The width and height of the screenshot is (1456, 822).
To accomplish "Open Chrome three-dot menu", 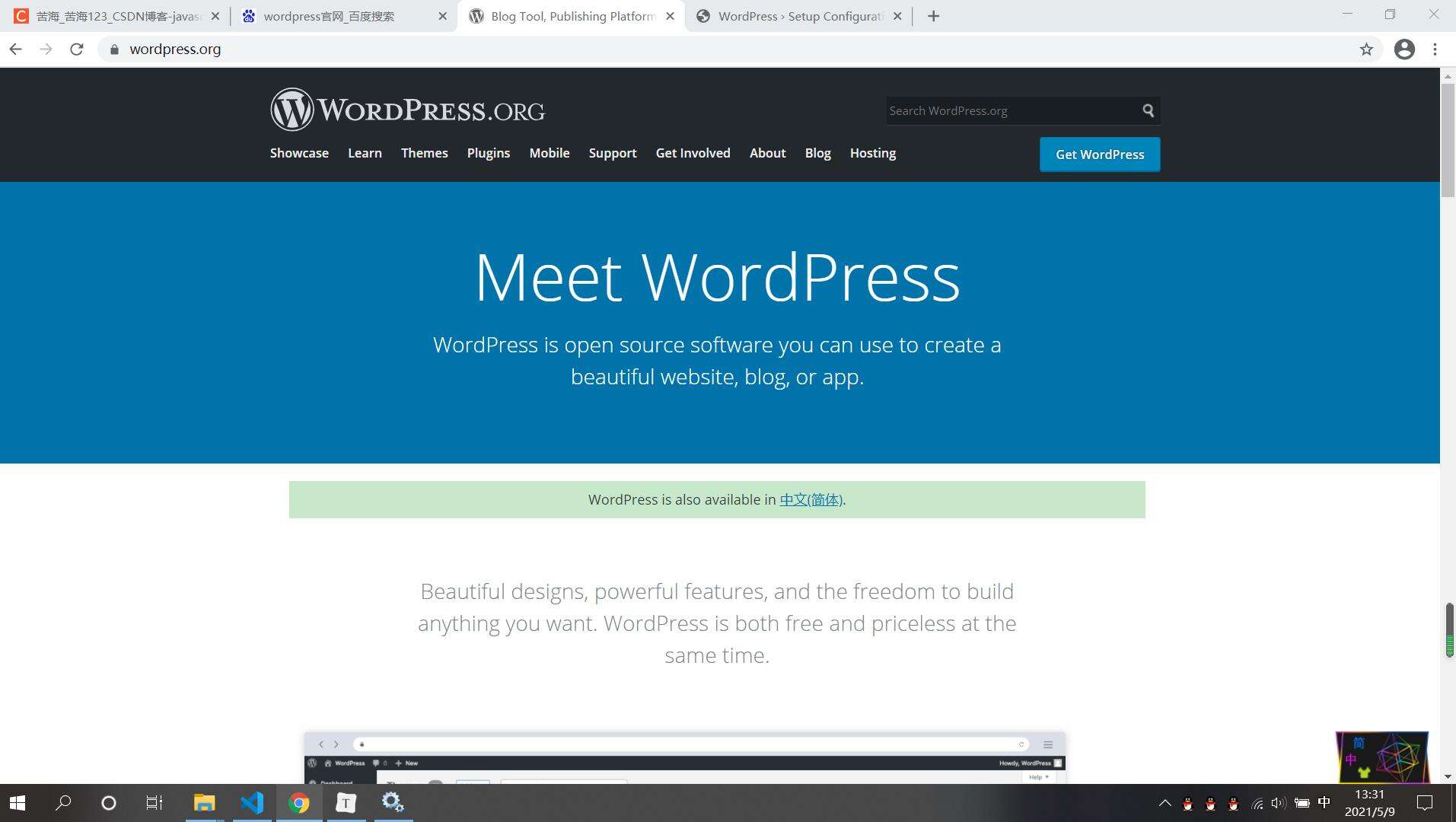I will pyautogui.click(x=1435, y=49).
